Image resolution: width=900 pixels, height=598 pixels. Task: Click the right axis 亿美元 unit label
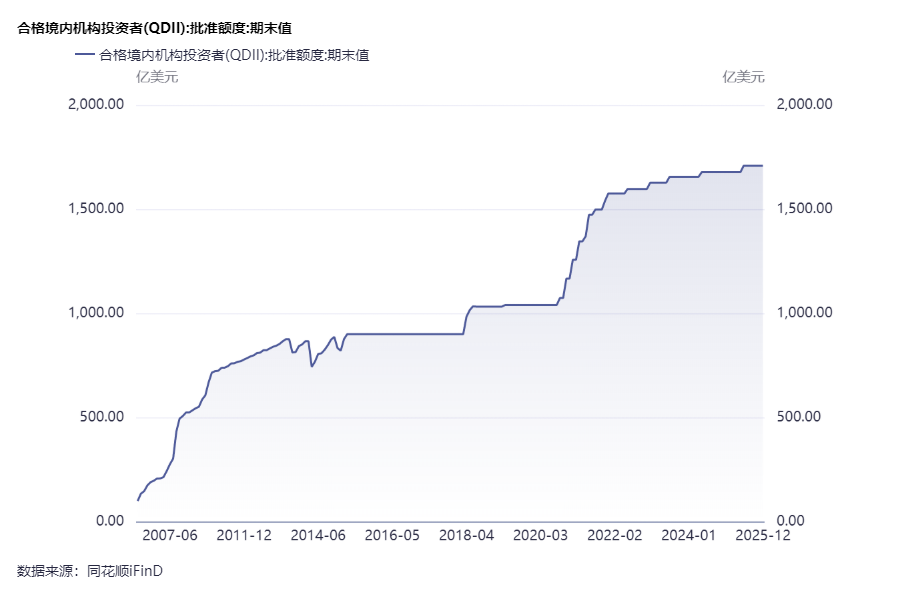[x=743, y=76]
